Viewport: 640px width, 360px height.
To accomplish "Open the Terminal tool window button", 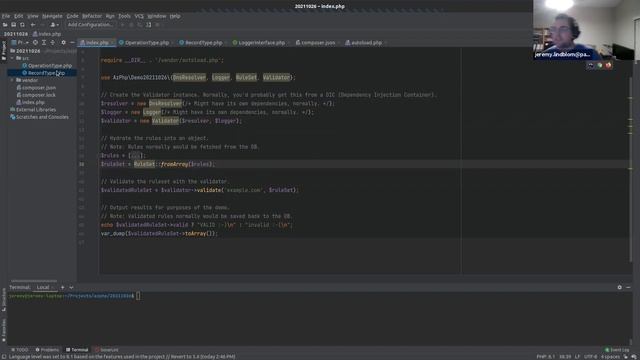I will [77, 350].
